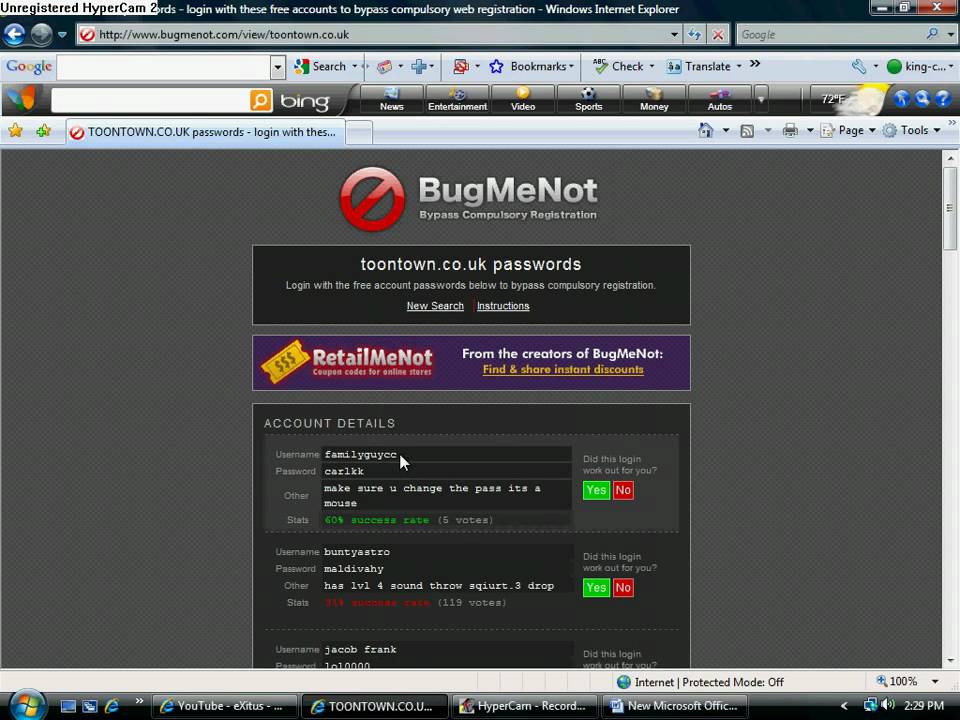This screenshot has height=720, width=960.
Task: Click the page vertical scrollbar thumb
Action: [950, 208]
